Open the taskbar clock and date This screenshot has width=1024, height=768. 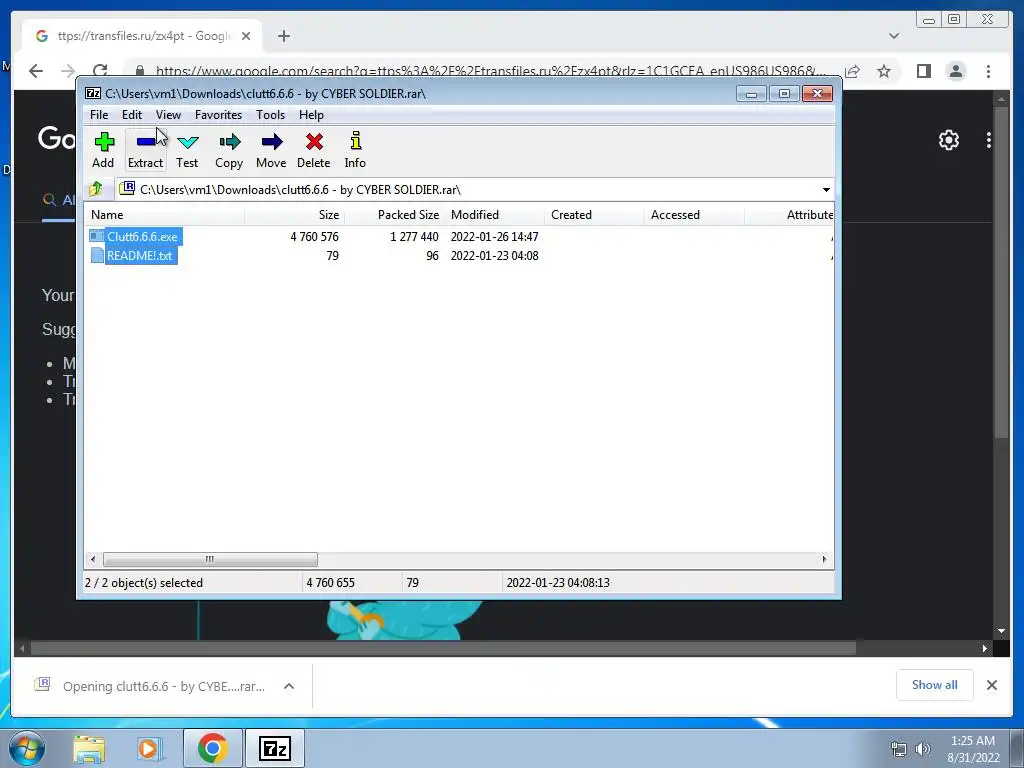click(973, 748)
